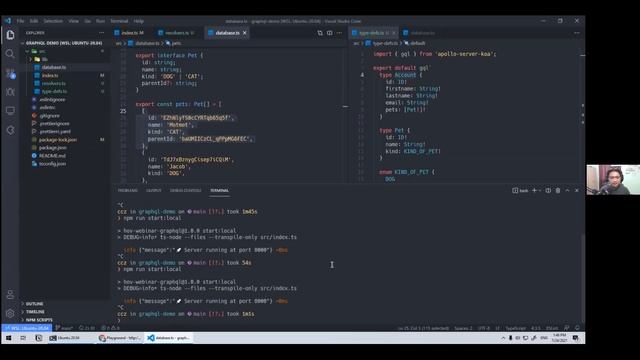This screenshot has width=640, height=360.
Task: Select the type-defs.ts tab in right editor
Action: [374, 33]
